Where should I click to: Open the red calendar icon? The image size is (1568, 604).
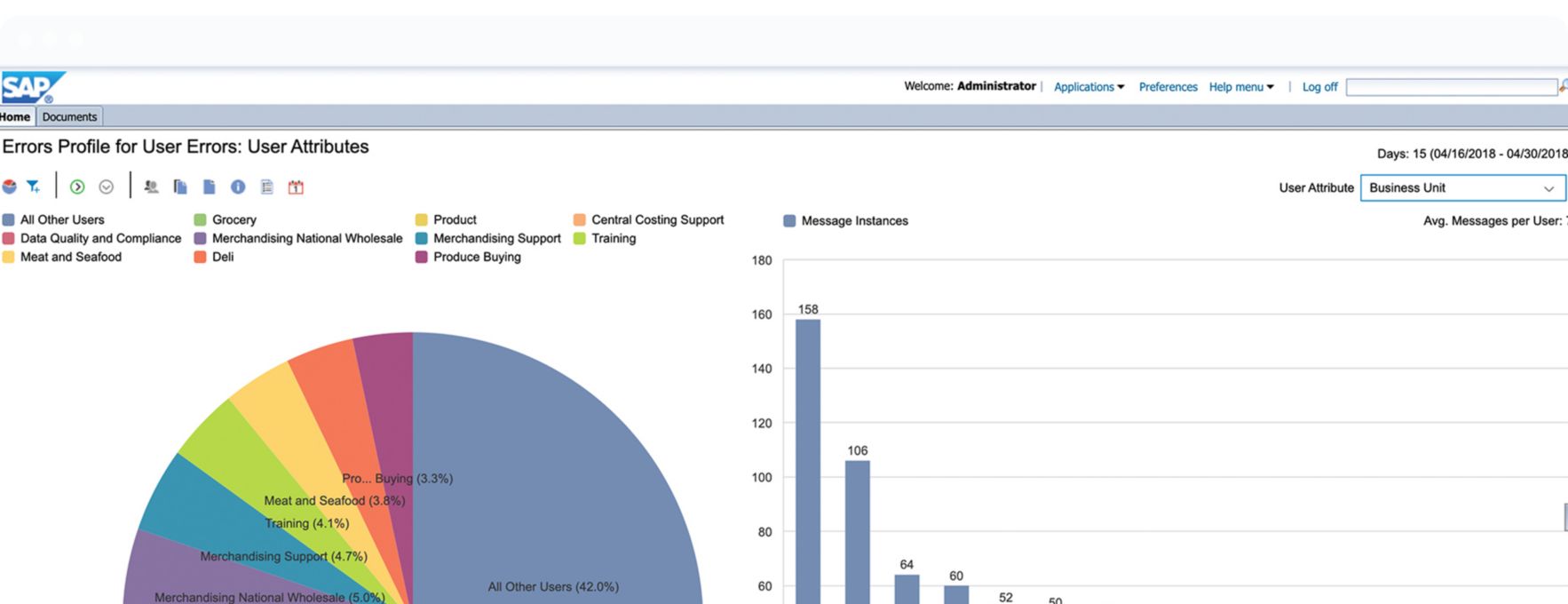pyautogui.click(x=296, y=187)
